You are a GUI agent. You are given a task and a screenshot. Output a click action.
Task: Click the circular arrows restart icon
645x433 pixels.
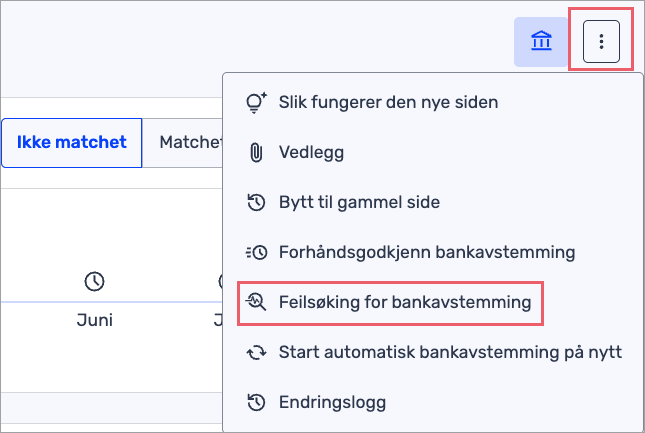pyautogui.click(x=256, y=352)
